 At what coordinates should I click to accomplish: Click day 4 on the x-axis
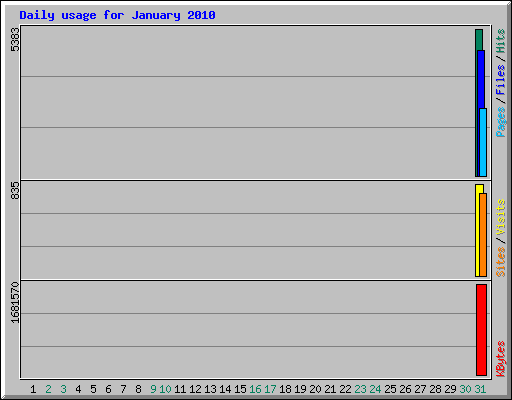click(x=78, y=389)
